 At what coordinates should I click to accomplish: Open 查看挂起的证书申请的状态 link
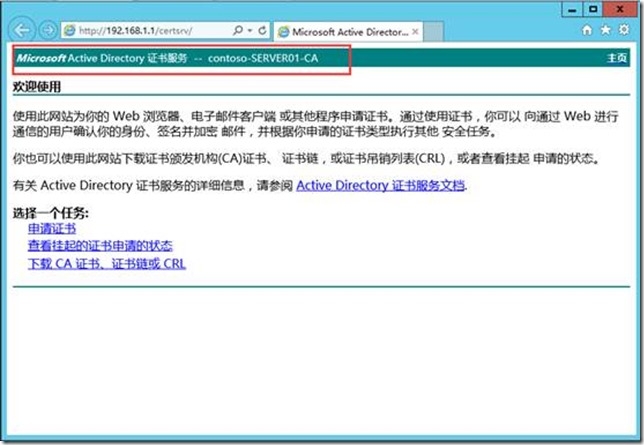click(x=100, y=246)
